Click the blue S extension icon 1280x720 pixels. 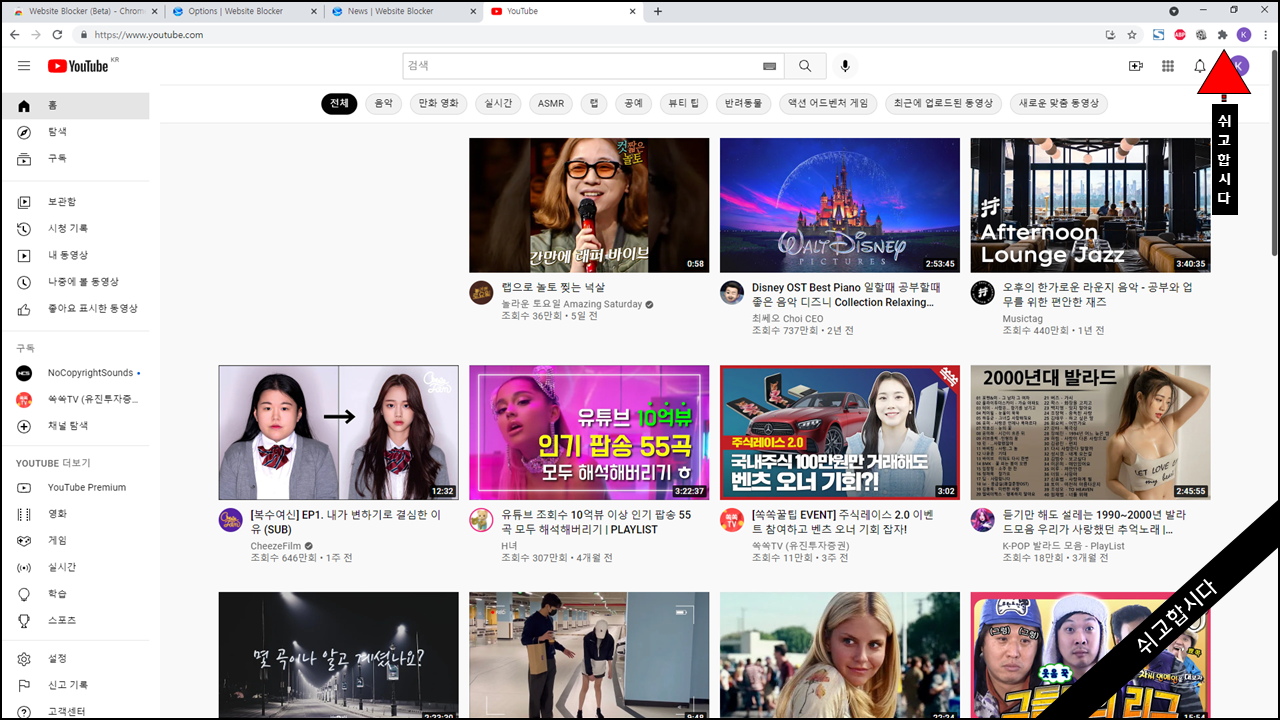1158,34
